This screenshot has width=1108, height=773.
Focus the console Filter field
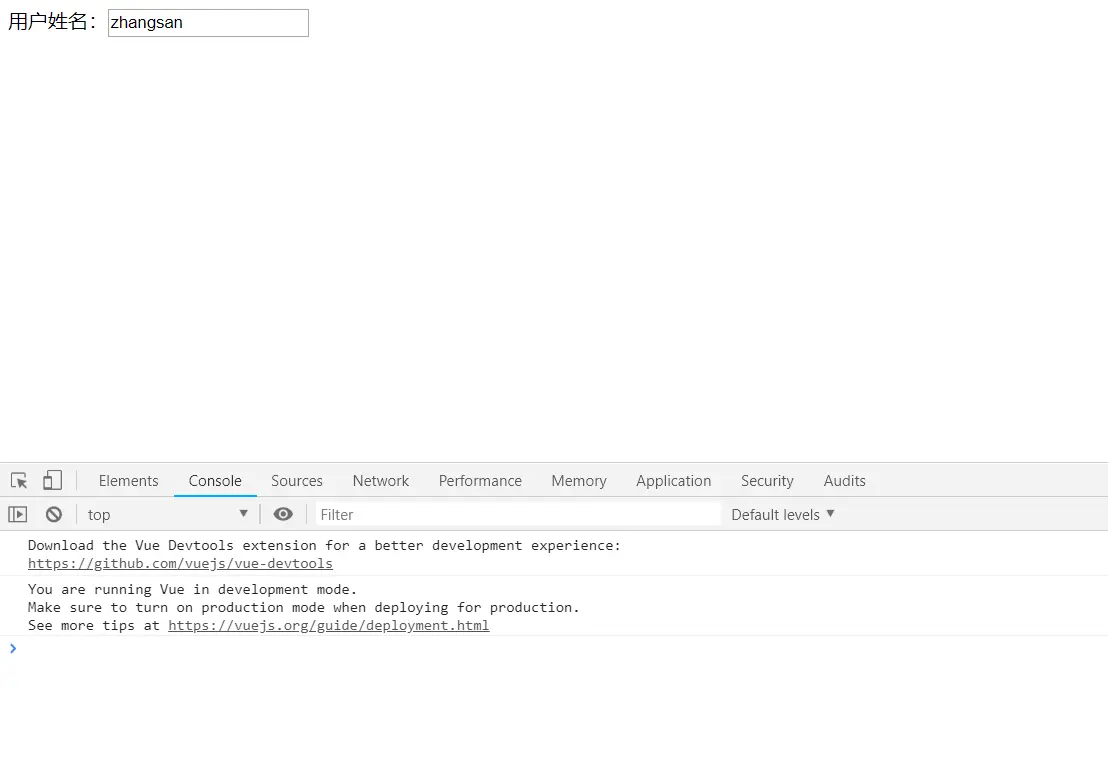(517, 514)
